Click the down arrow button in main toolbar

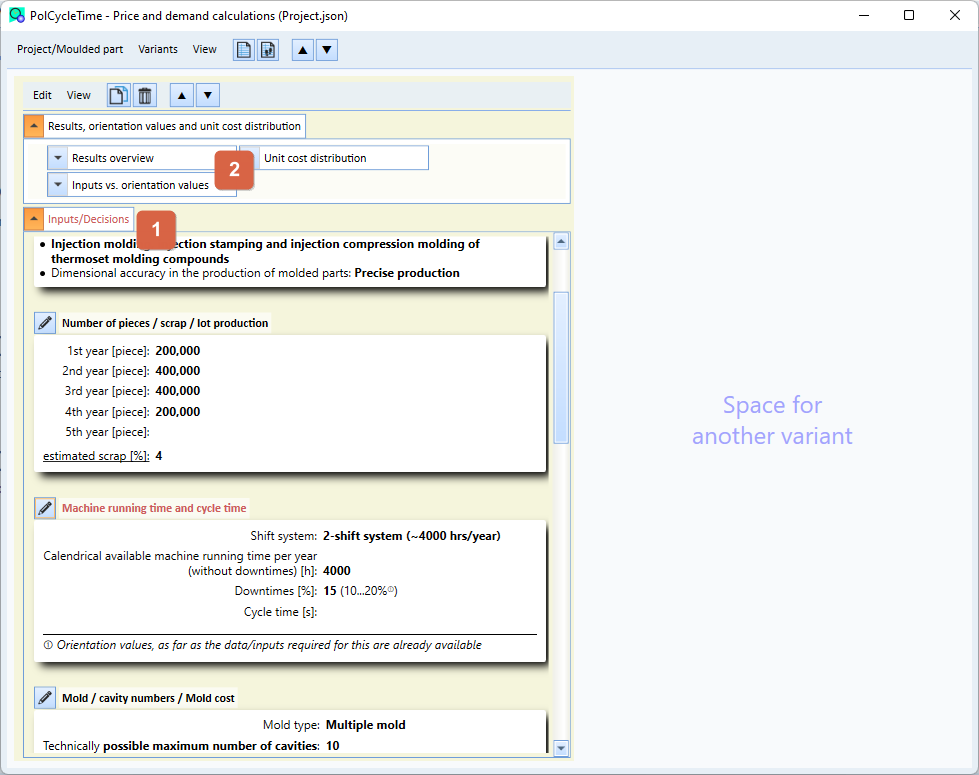327,50
